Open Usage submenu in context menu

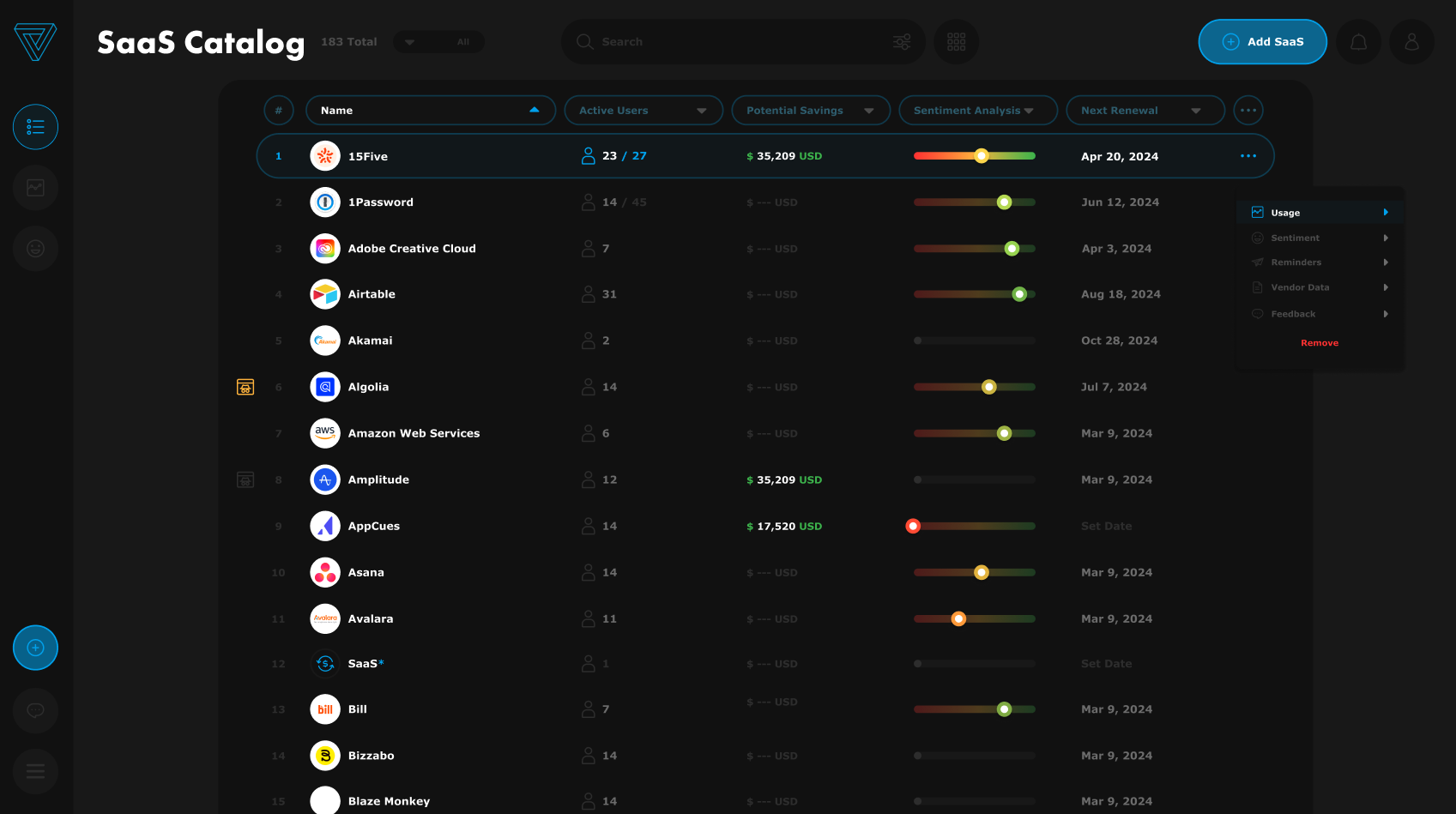(x=1320, y=213)
